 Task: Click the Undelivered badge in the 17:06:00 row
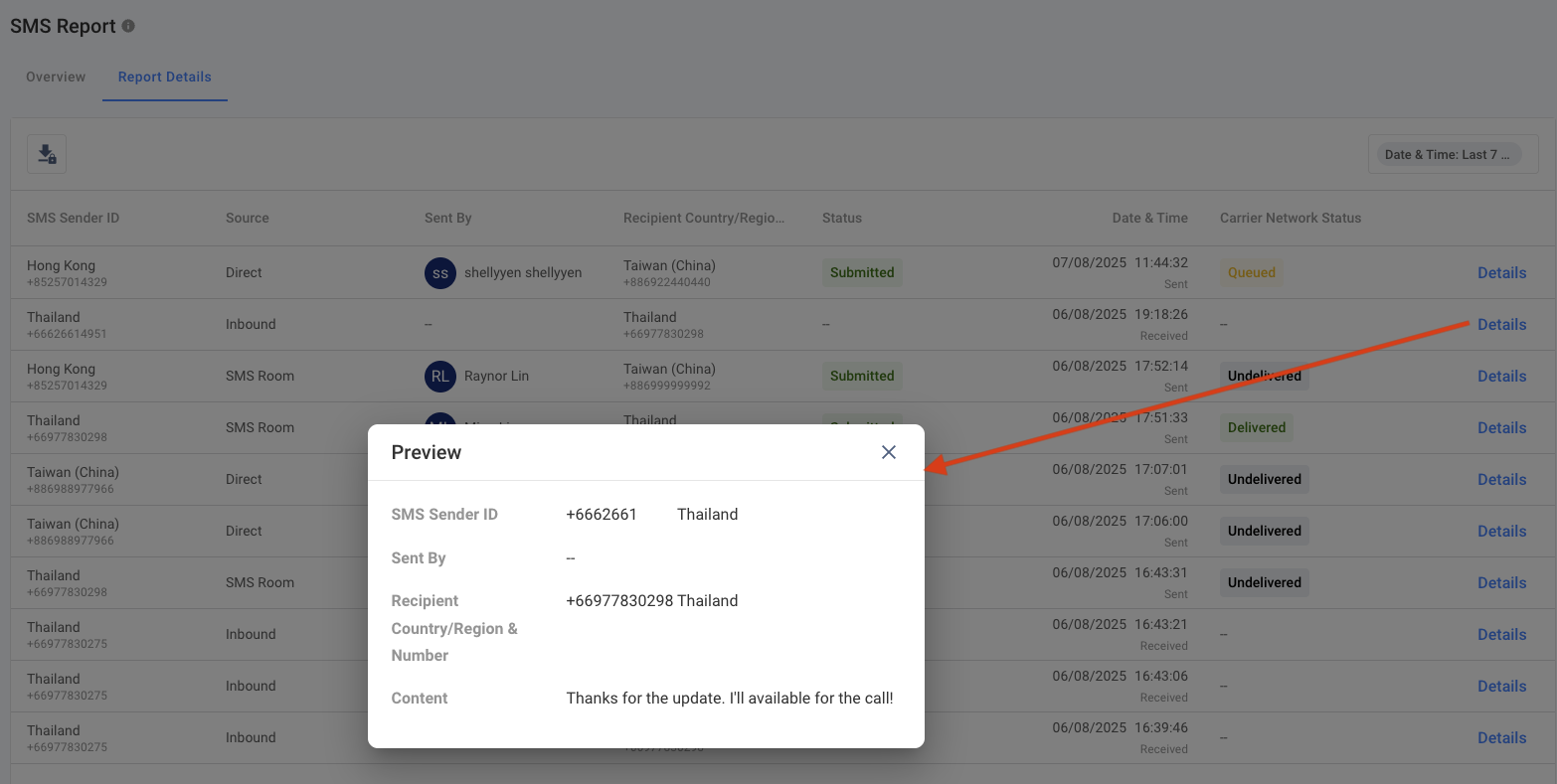[1265, 531]
